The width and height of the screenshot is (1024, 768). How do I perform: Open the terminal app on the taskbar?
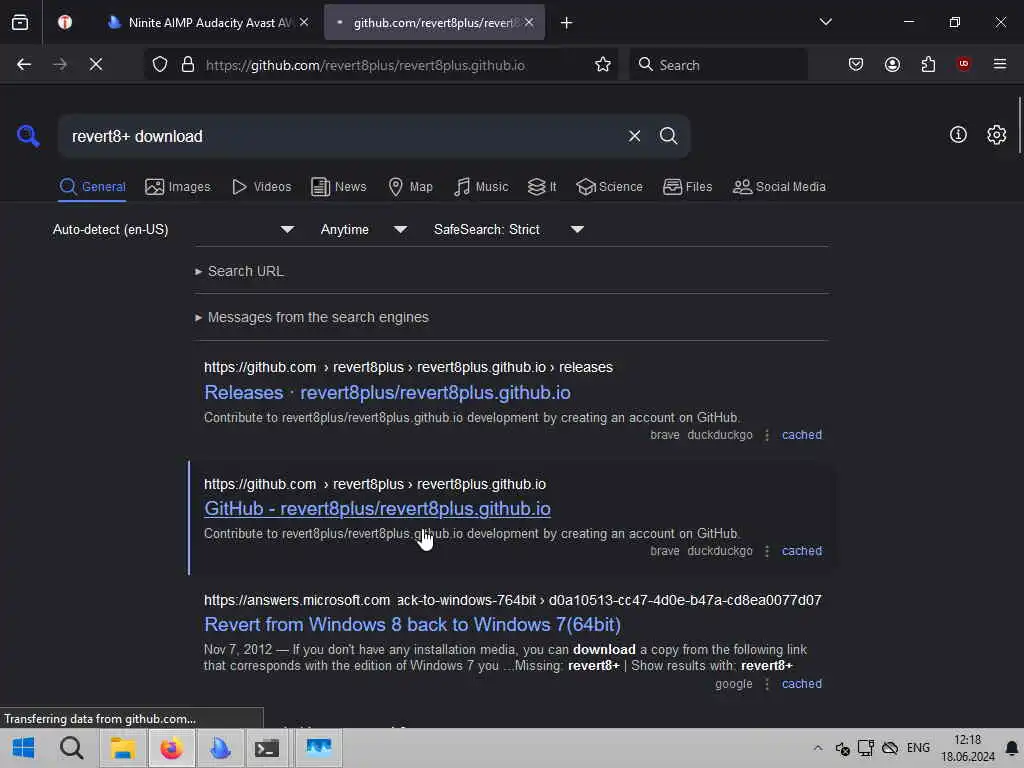click(266, 748)
